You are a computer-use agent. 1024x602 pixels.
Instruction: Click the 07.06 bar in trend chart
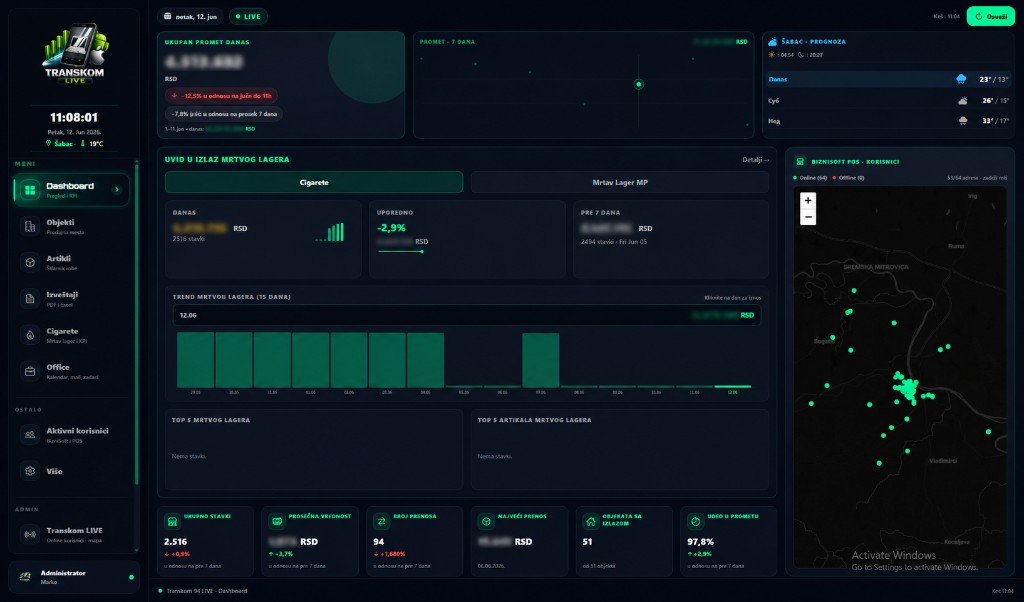click(540, 360)
